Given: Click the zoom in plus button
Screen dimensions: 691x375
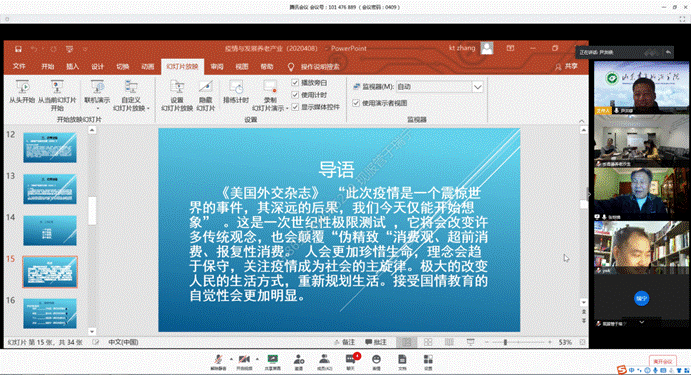Looking at the screenshot, I should [x=550, y=342].
